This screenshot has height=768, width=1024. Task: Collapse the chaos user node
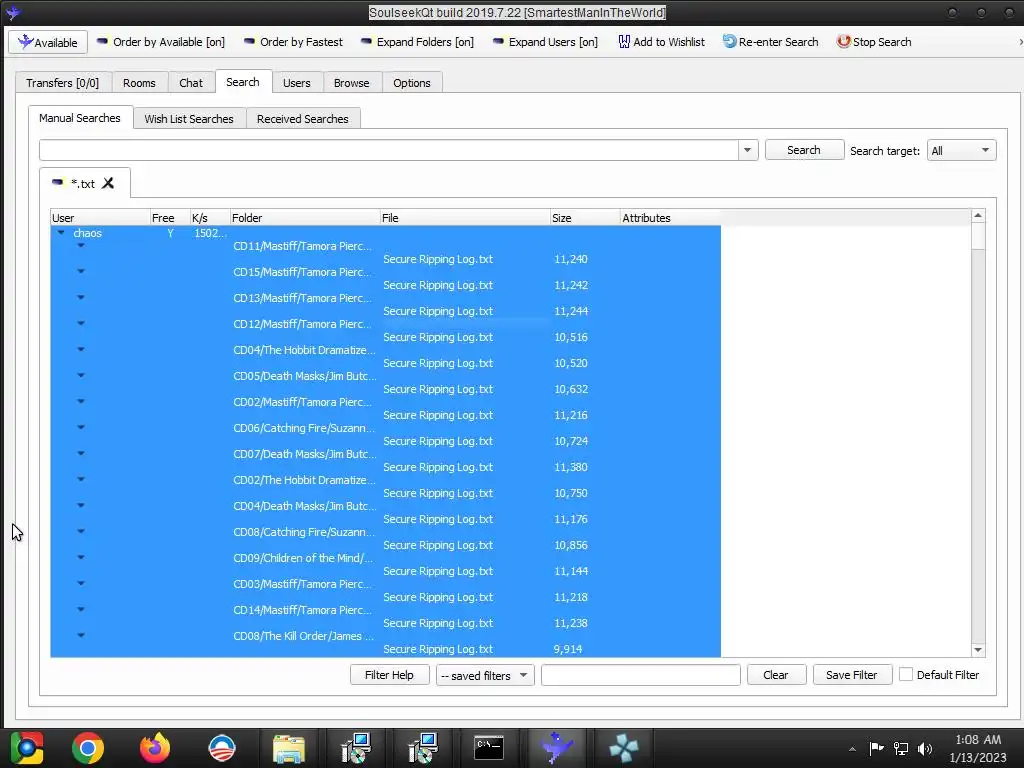[x=61, y=232]
